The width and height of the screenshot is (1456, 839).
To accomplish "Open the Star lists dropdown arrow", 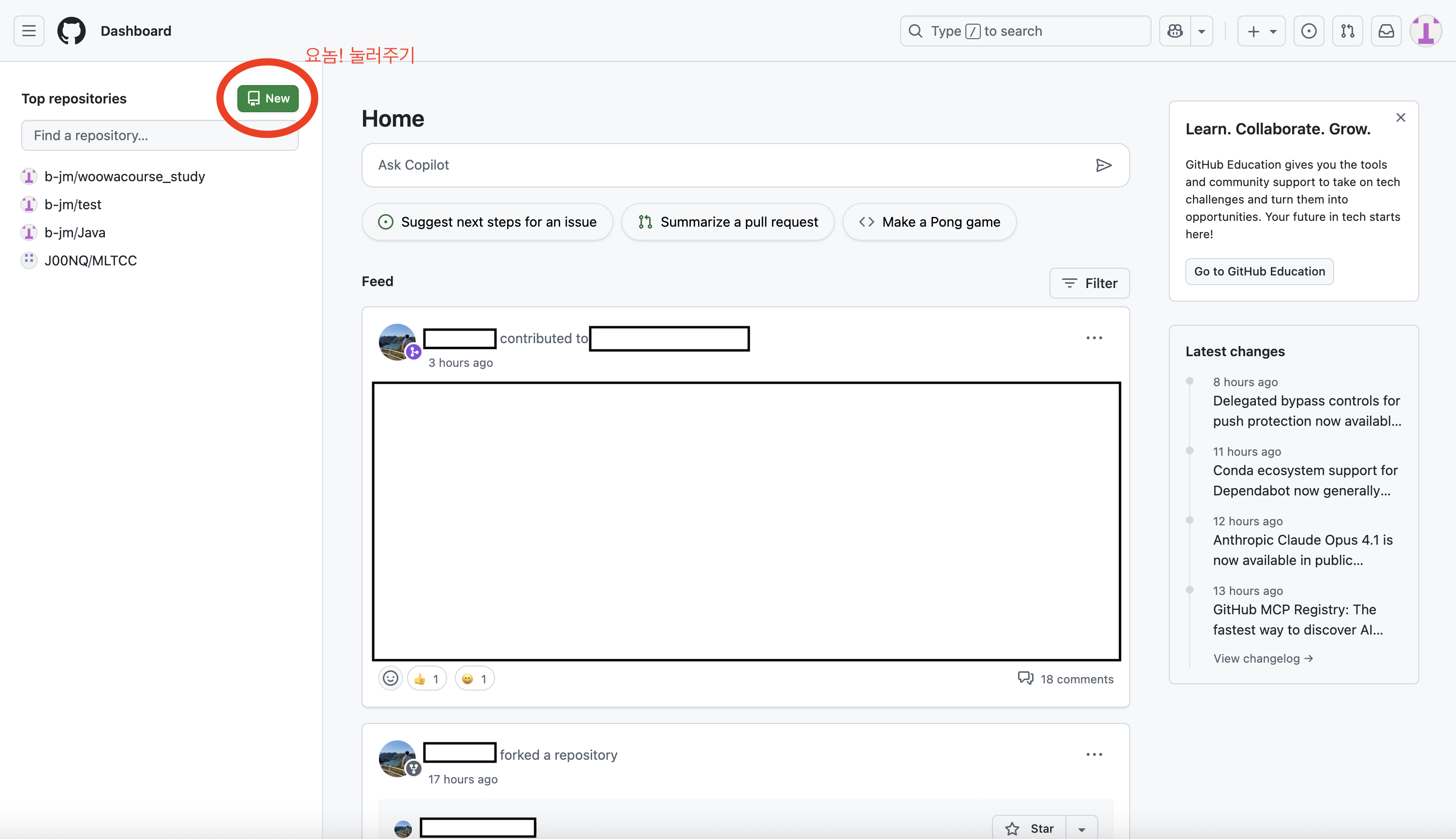I will [1081, 829].
